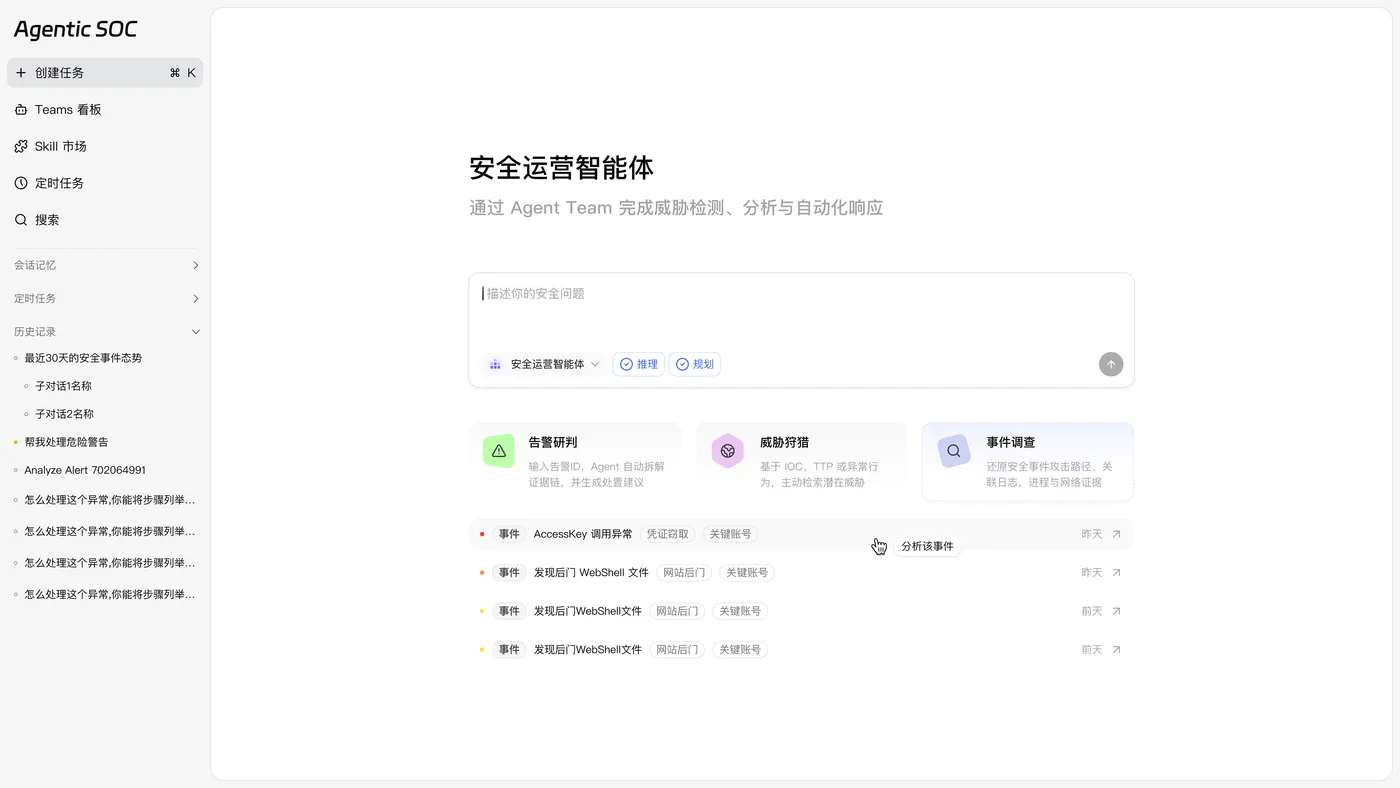The image size is (1400, 788).
Task: Select the 事件调查 card
Action: tap(1028, 461)
